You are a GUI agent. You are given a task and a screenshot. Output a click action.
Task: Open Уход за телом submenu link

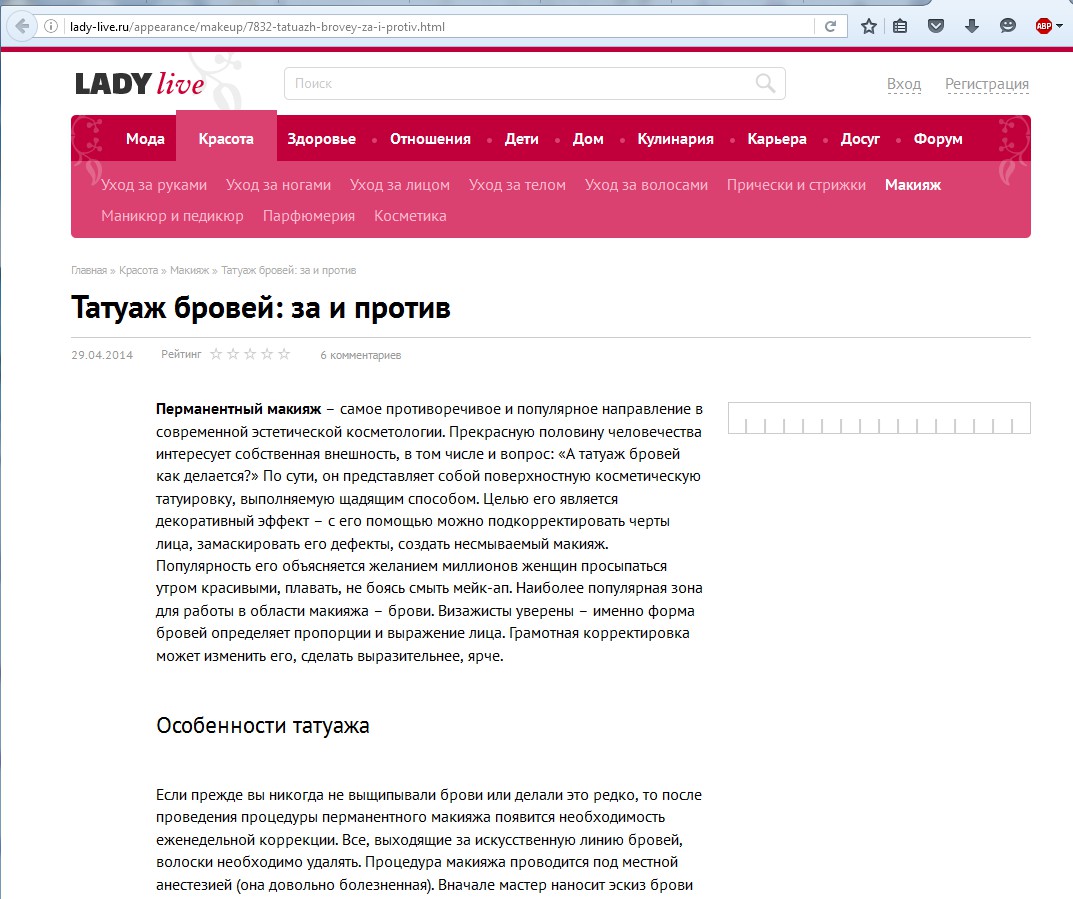click(x=517, y=185)
